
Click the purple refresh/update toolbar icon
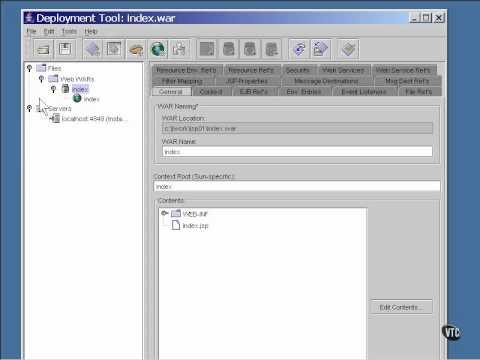click(x=299, y=49)
